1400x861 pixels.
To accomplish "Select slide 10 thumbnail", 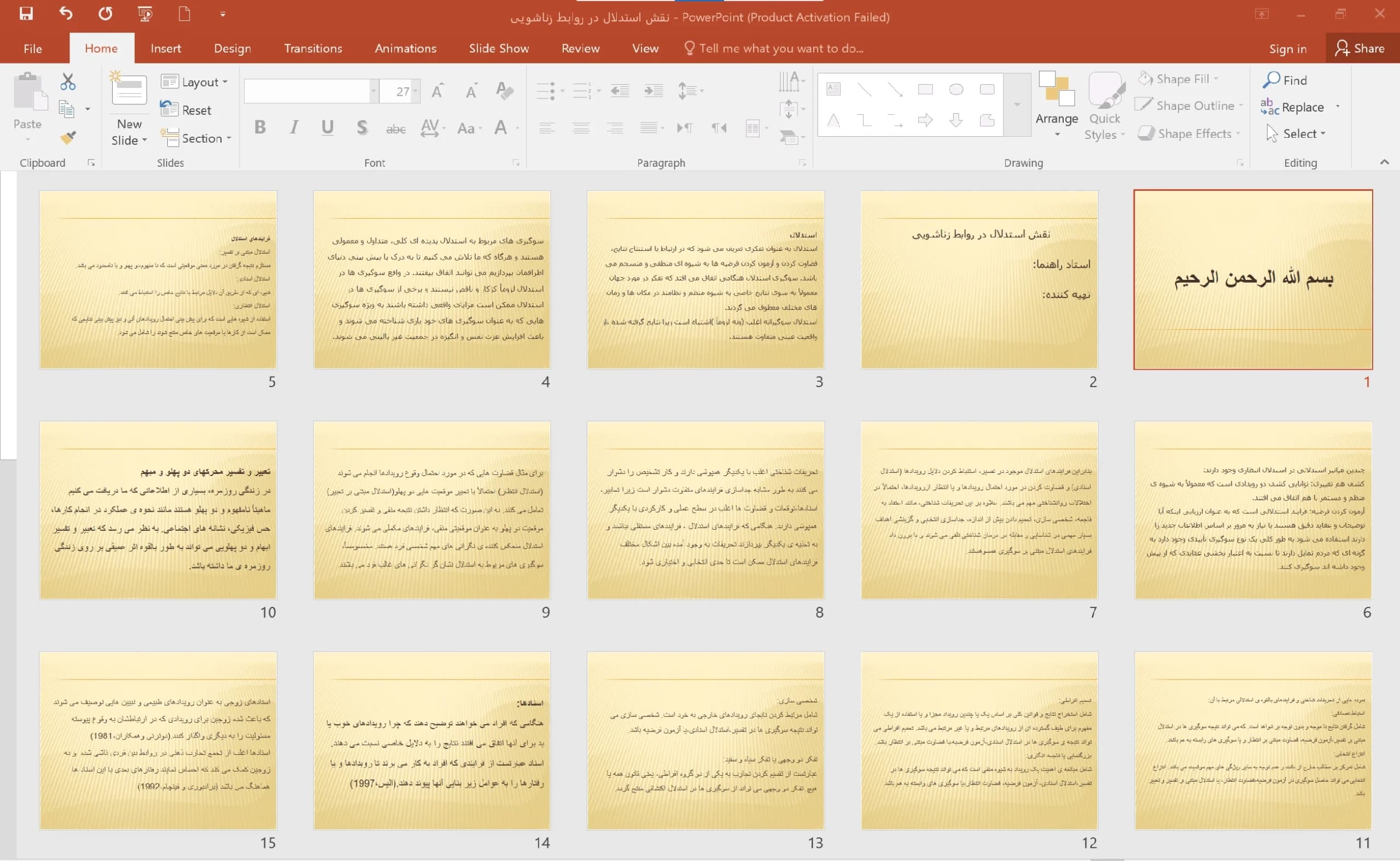I will 159,510.
